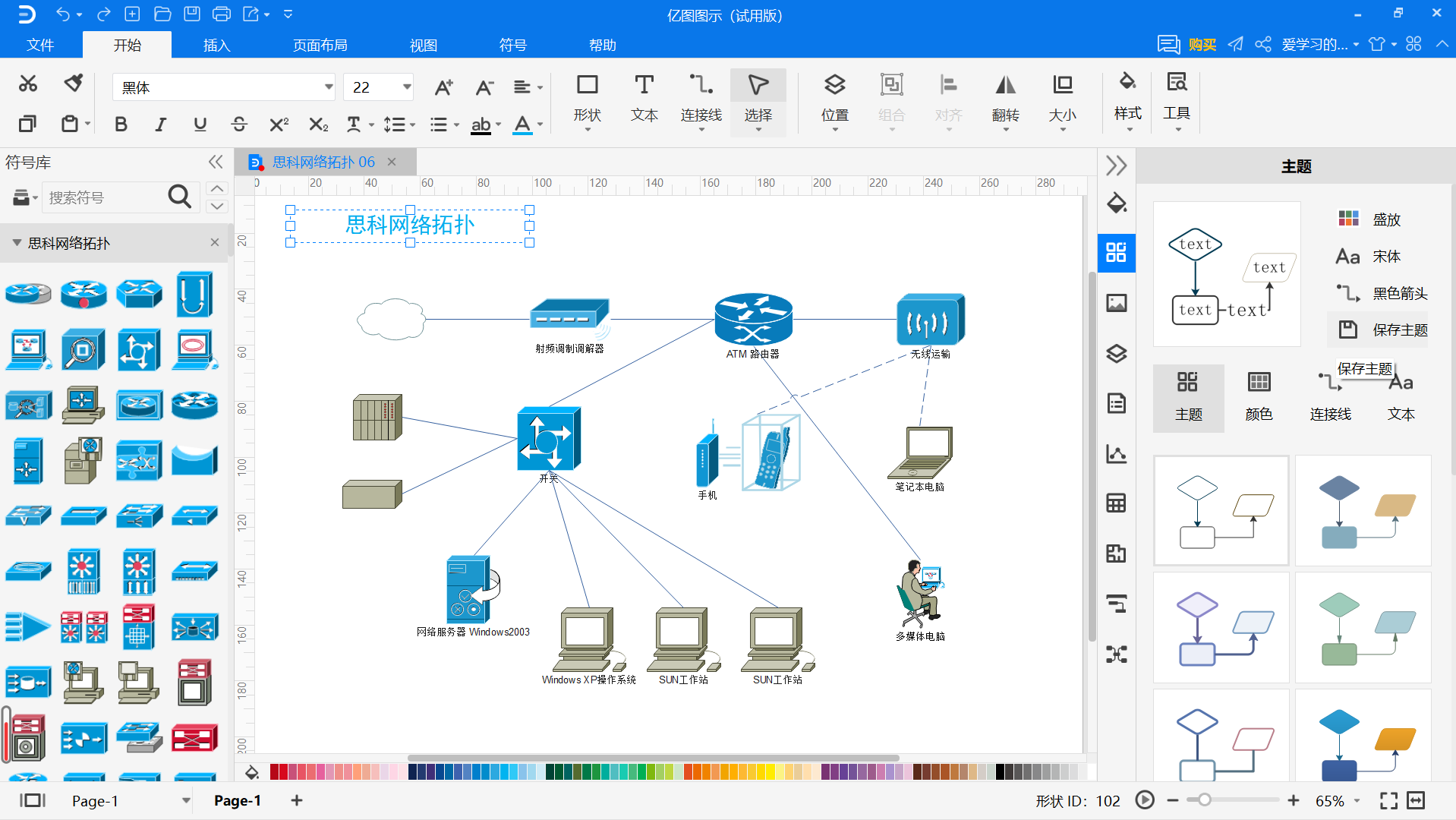Choose the 连接线 connector tool
1456x820 pixels.
[701, 101]
